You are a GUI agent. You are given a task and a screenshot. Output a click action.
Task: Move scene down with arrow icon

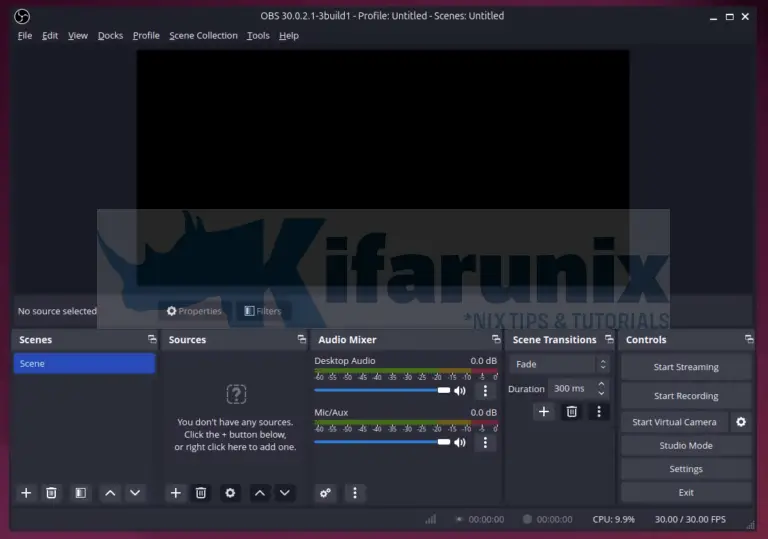[x=135, y=493]
